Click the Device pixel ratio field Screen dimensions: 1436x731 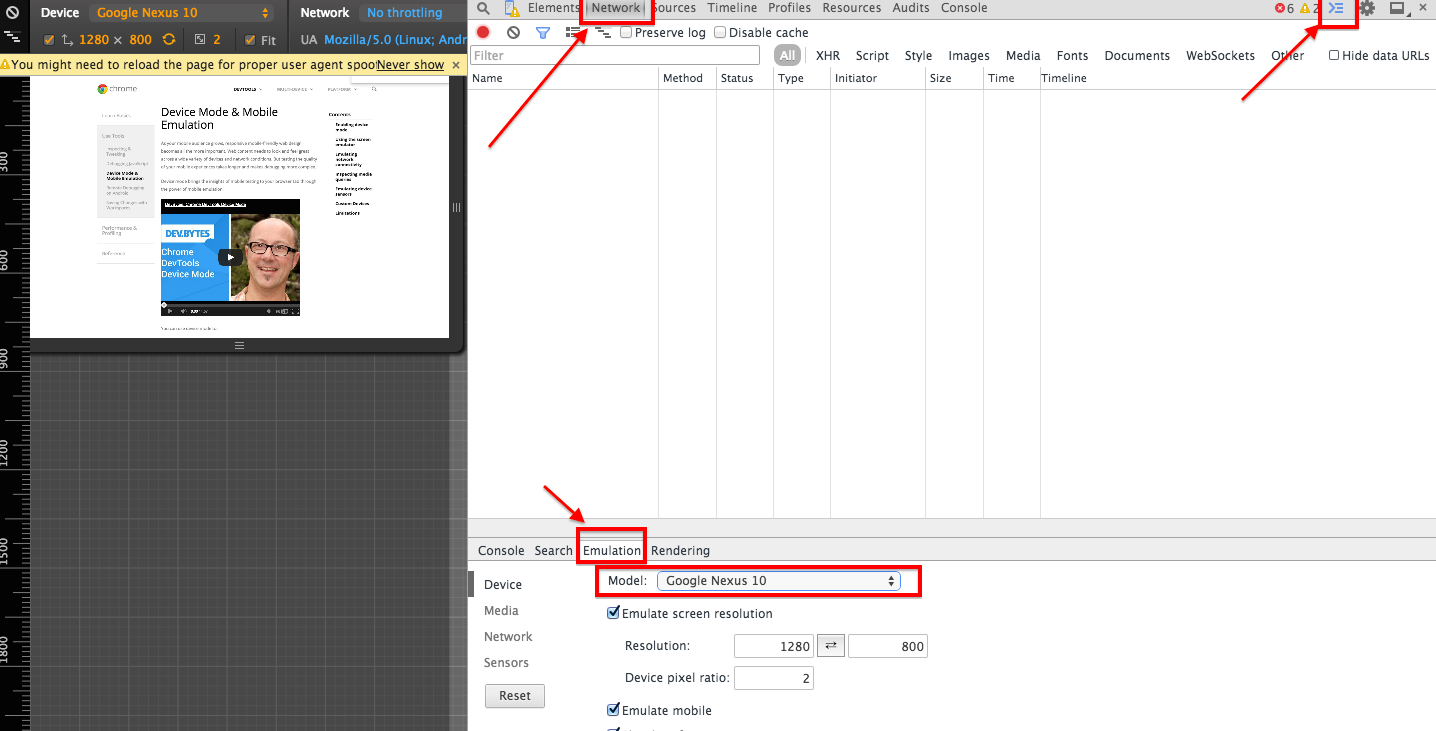774,679
